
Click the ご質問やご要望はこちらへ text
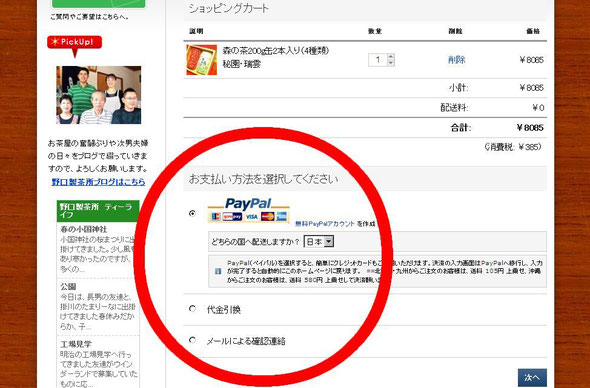coord(90,17)
